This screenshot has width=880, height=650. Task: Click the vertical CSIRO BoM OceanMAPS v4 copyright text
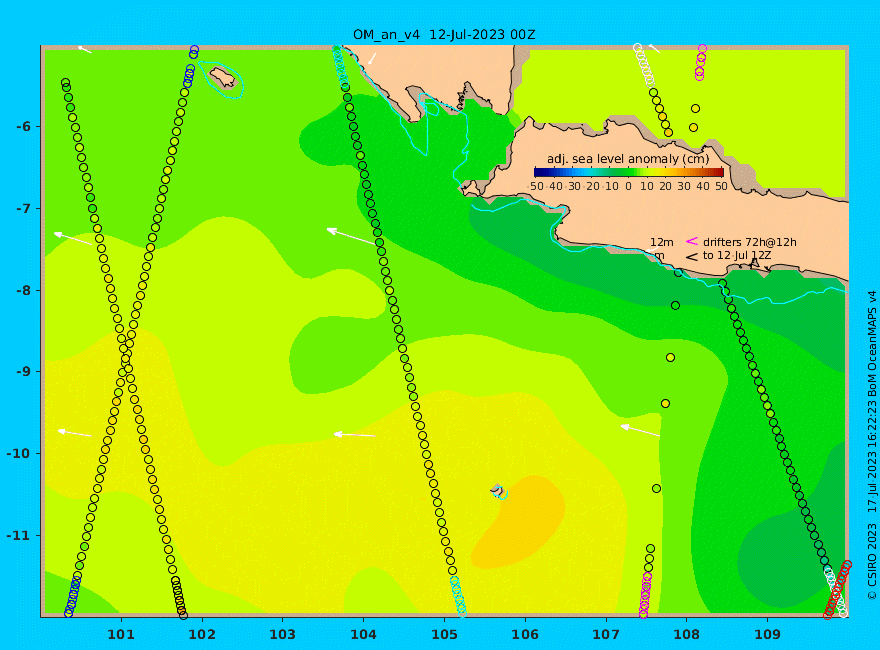pos(872,445)
